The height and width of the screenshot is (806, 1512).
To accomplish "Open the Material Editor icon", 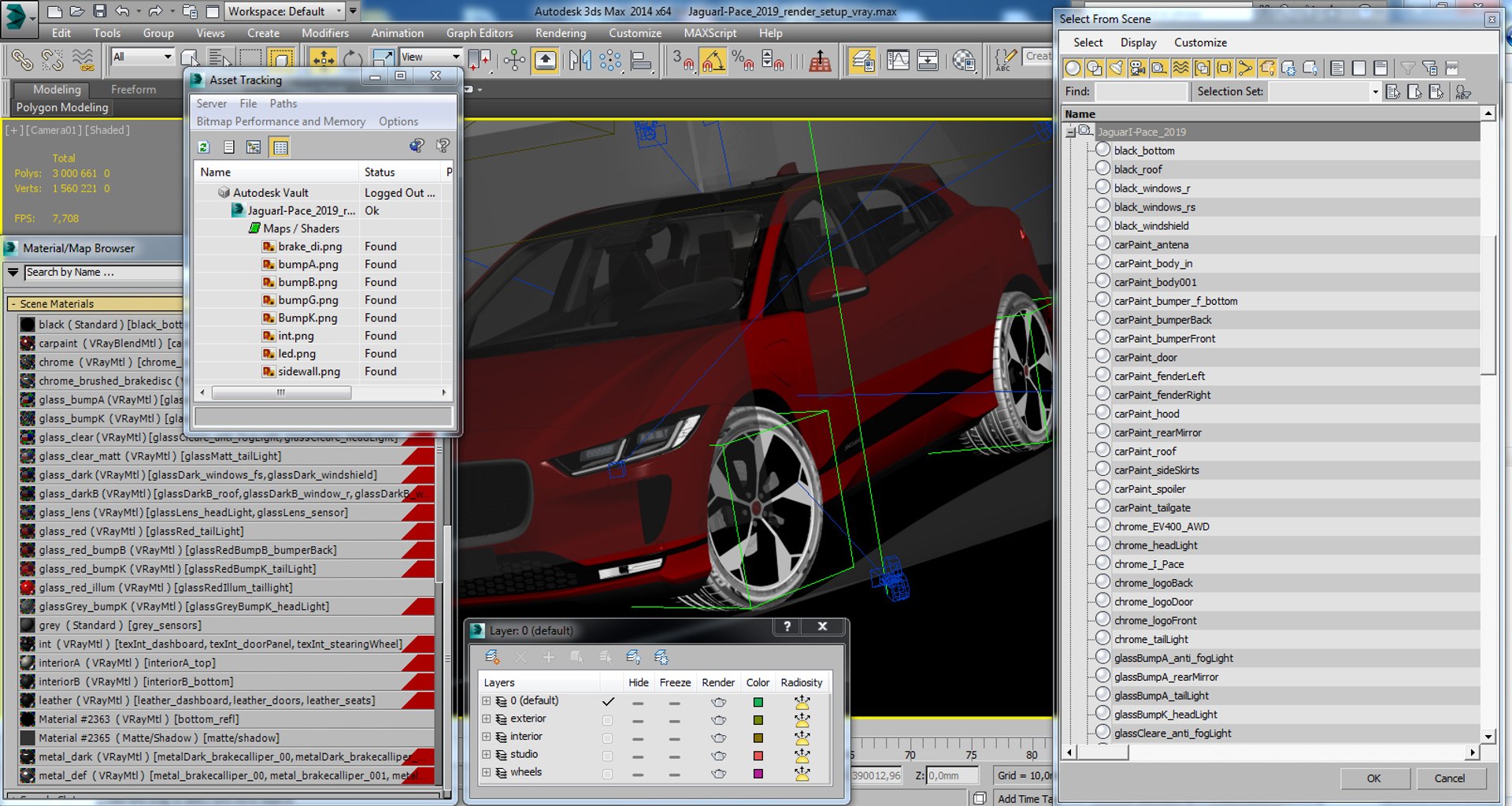I will pyautogui.click(x=964, y=60).
